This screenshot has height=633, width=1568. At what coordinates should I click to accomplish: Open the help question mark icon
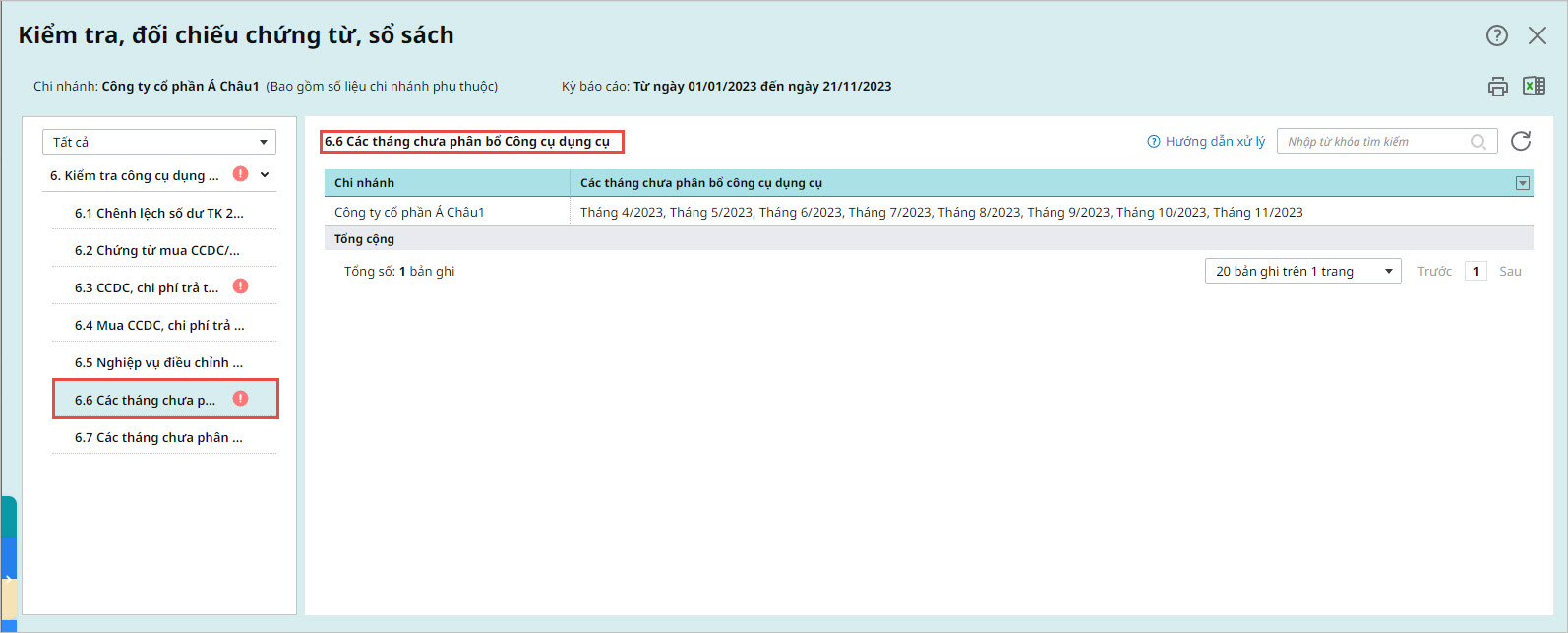(1496, 35)
